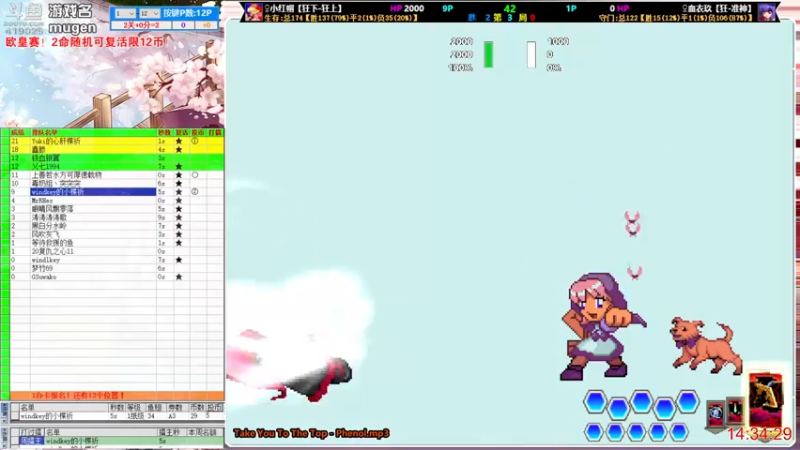800x450 pixels.
Task: Click the small dark card showing a U shape
Action: [735, 410]
